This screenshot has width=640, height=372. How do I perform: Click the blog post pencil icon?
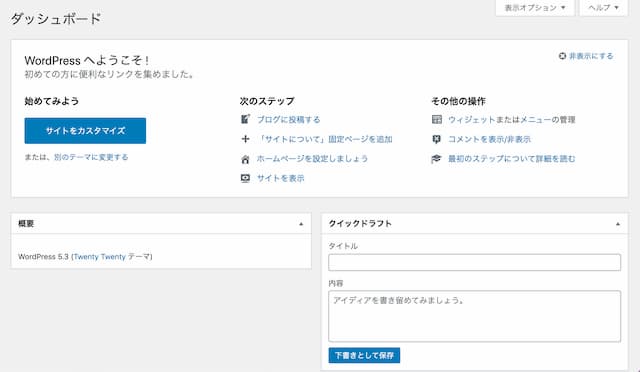tap(245, 119)
